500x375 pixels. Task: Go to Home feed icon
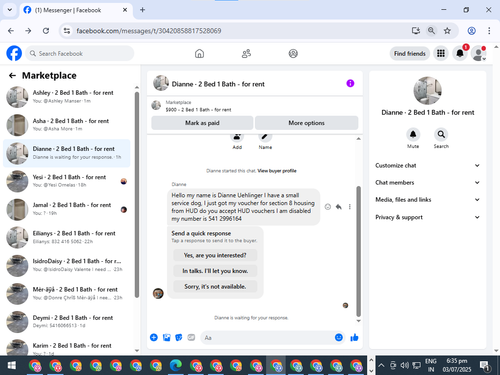point(199,53)
